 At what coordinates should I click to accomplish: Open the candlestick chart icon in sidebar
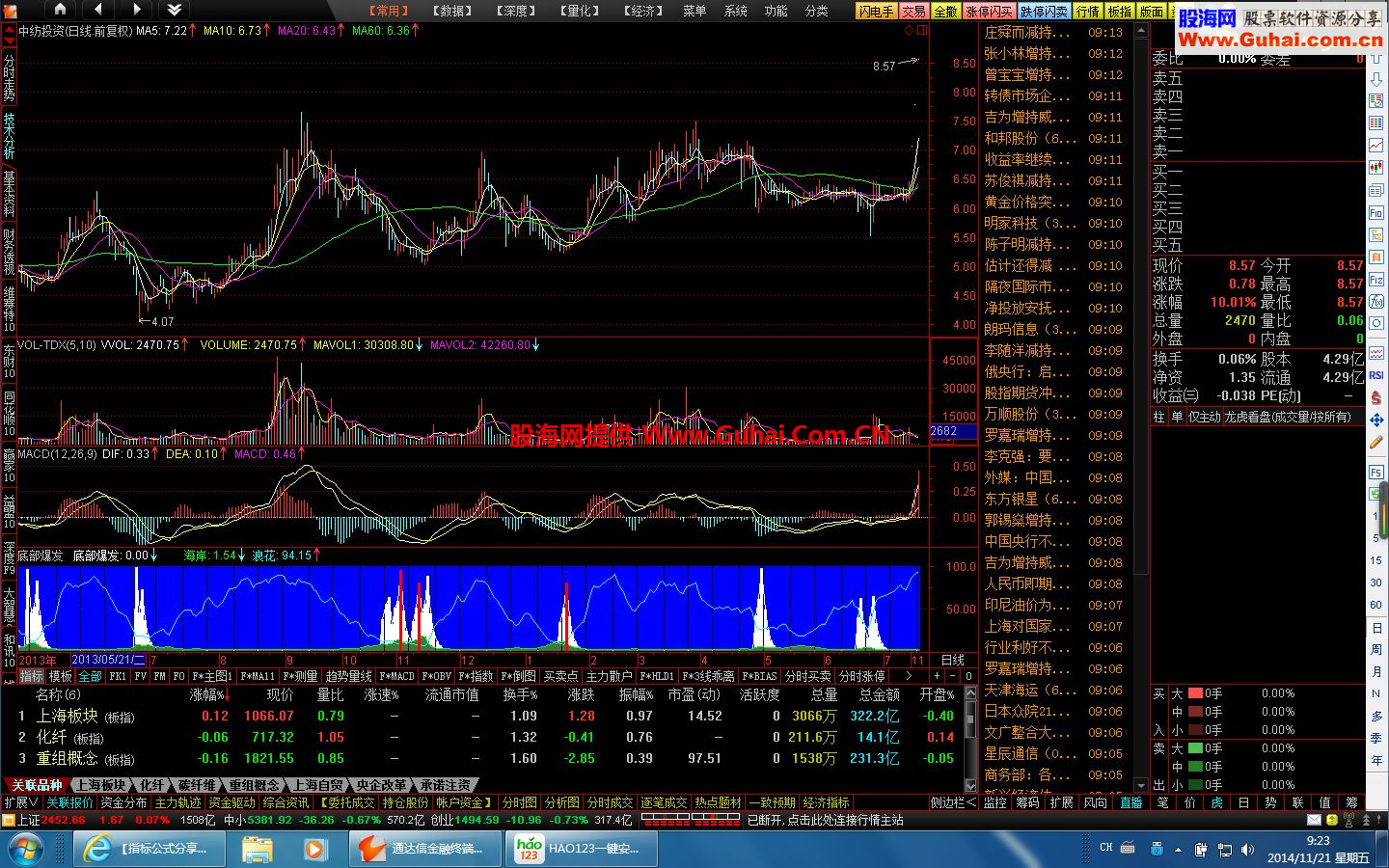click(1376, 168)
